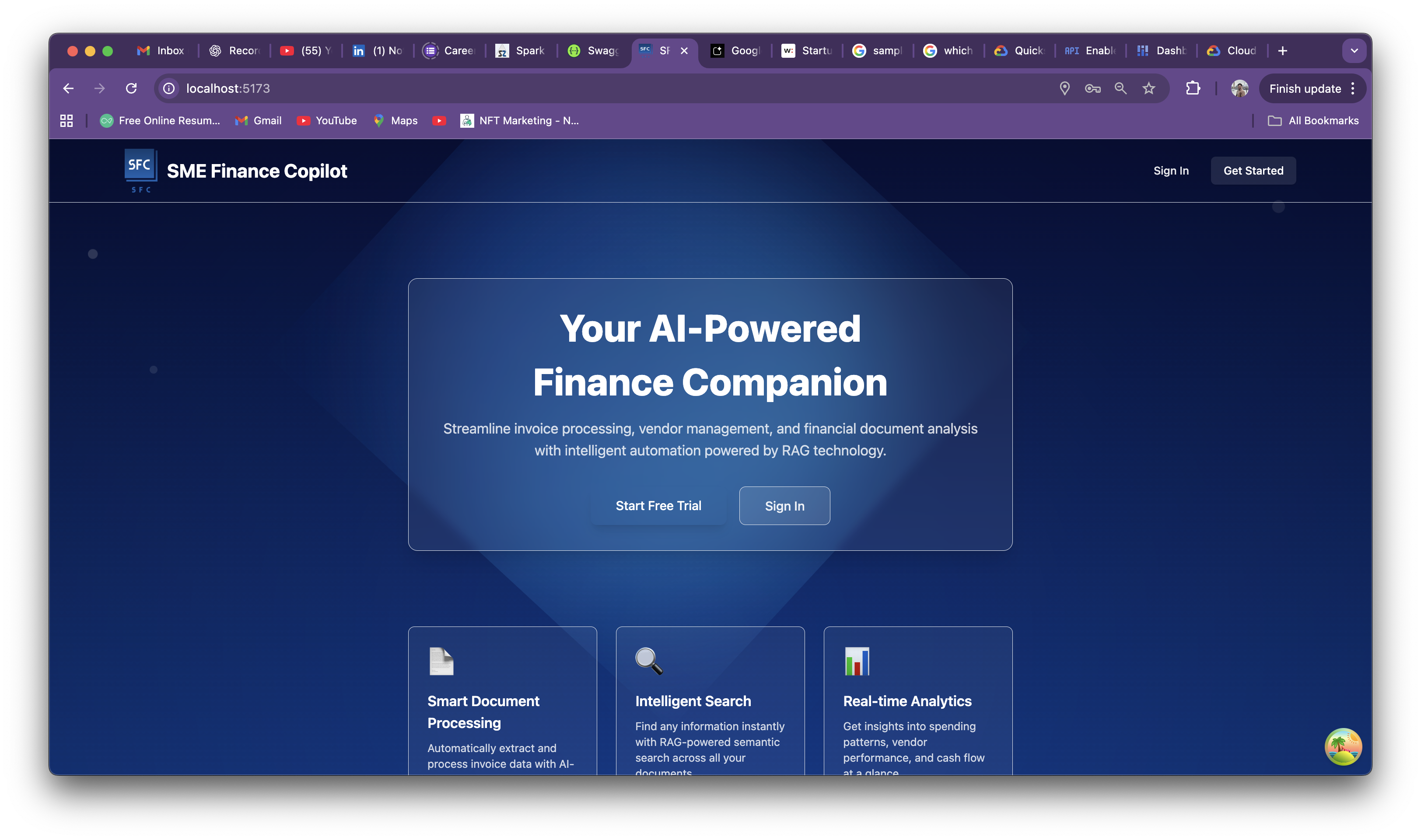
Task: Switch to the (55) YouTube tab
Action: (x=305, y=51)
